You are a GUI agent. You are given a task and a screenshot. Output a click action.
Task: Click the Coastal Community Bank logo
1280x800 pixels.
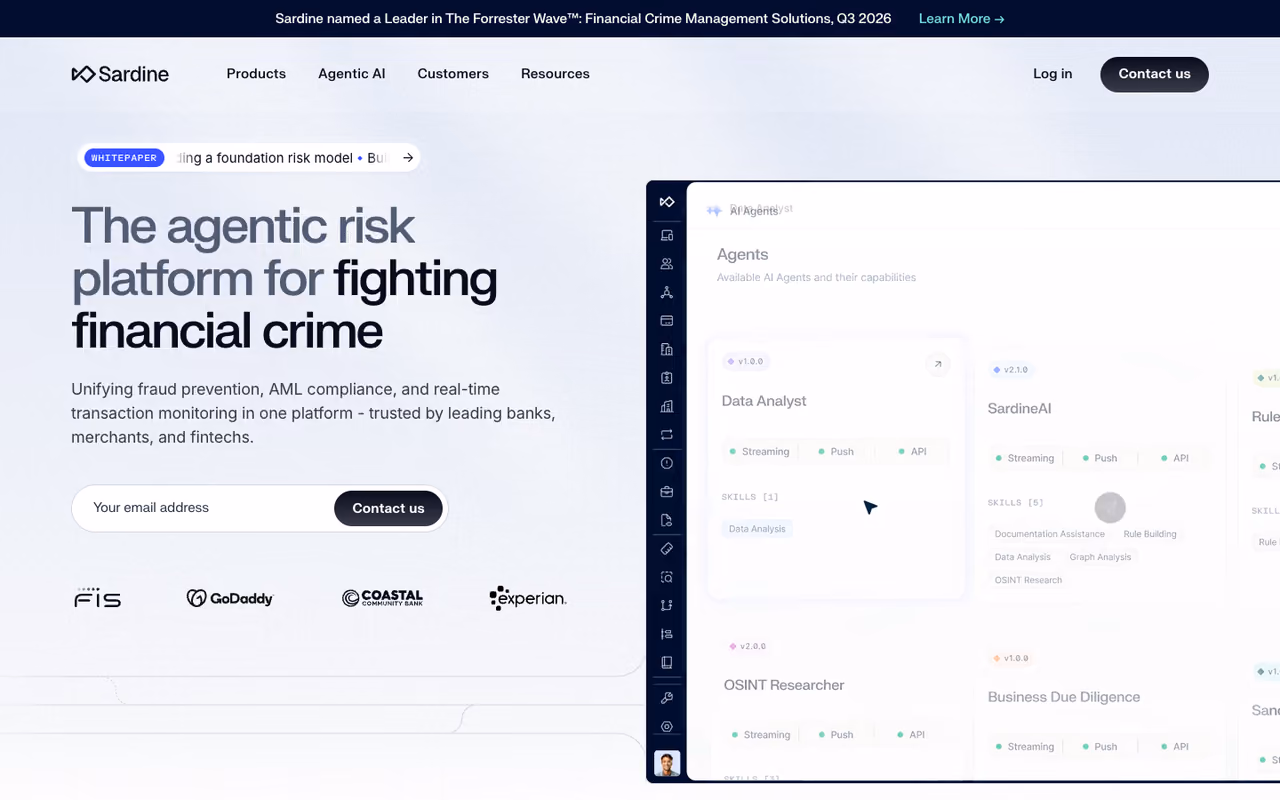click(x=382, y=598)
